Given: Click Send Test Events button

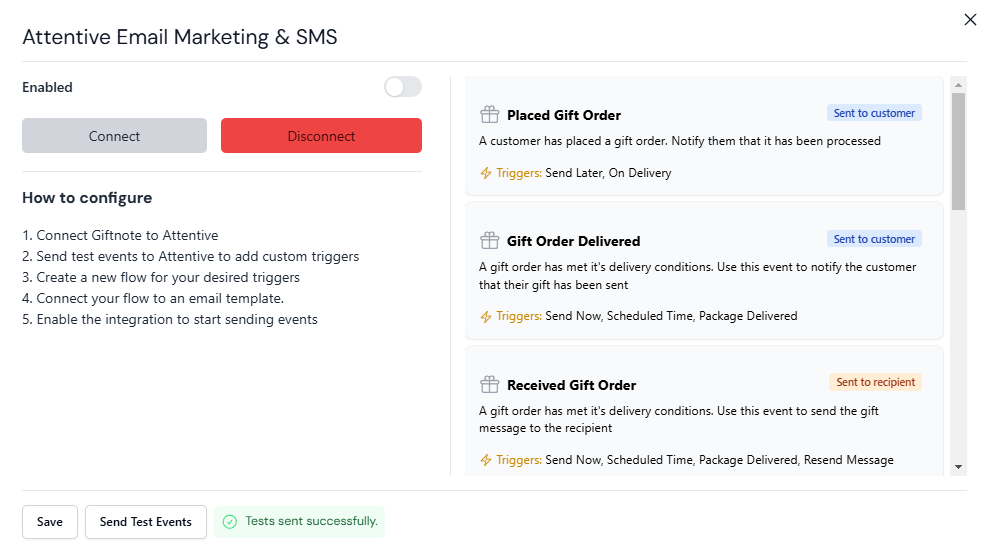Looking at the screenshot, I should coord(146,522).
